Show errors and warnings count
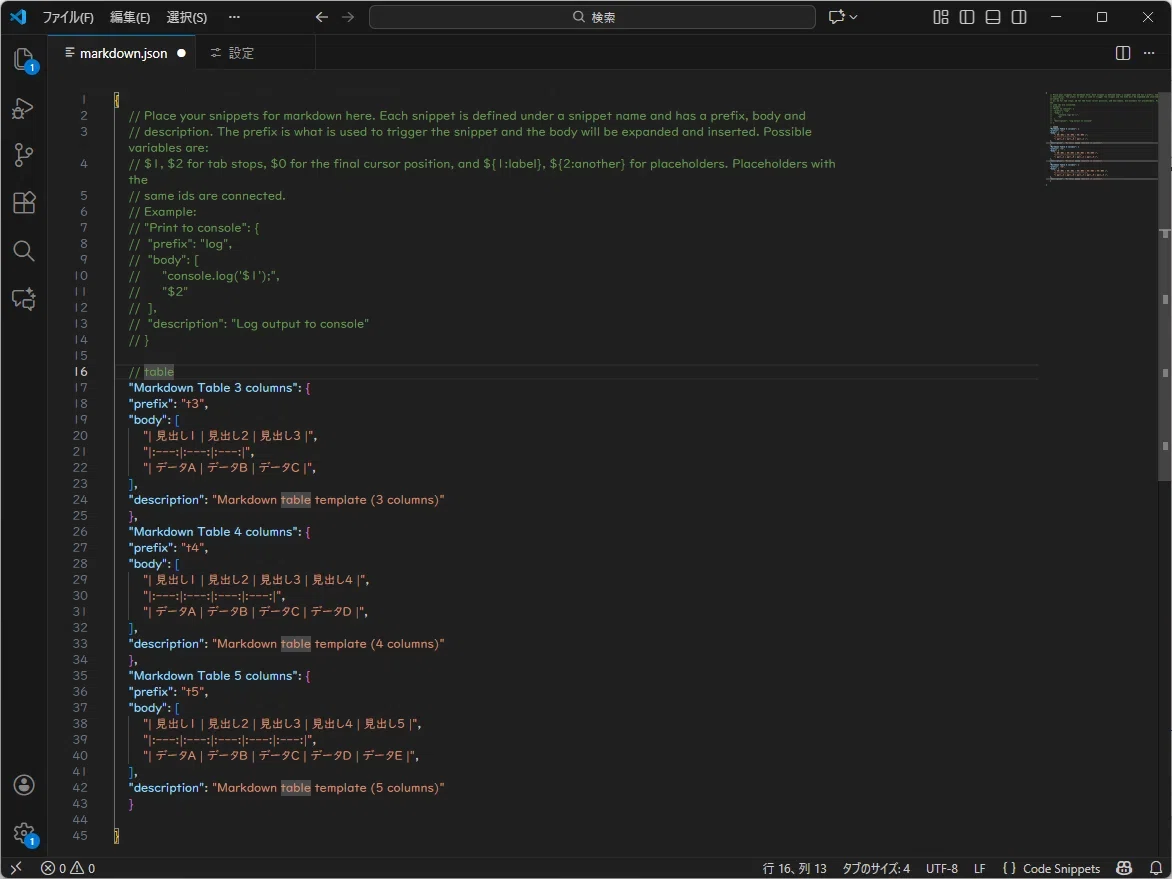Viewport: 1172px width, 879px height. (68, 868)
